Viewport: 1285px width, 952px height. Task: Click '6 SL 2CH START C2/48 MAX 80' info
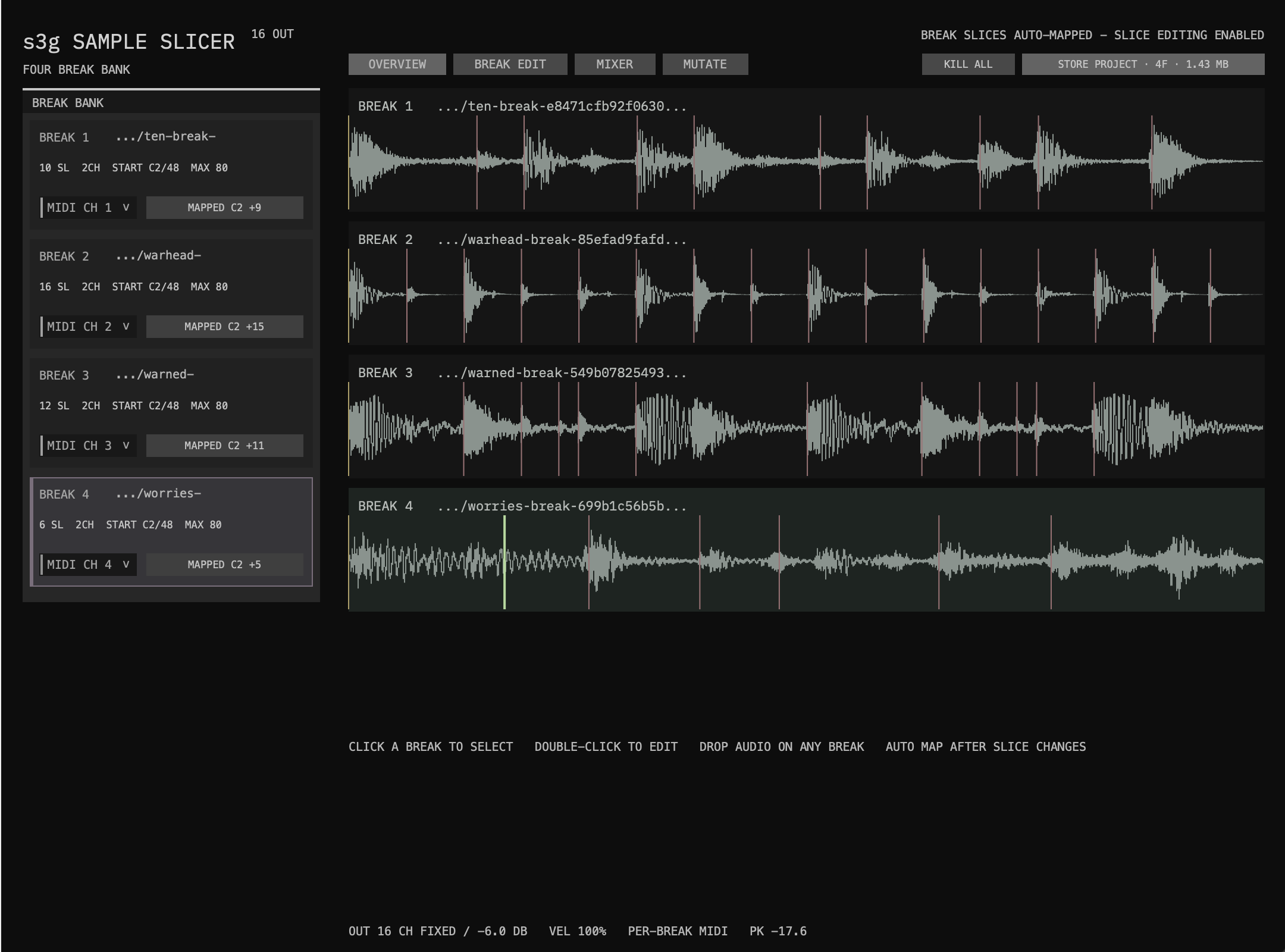[130, 525]
